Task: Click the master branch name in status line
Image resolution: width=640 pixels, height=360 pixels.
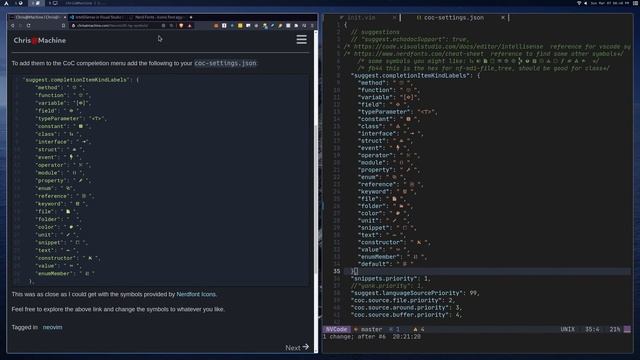Action: tap(371, 329)
